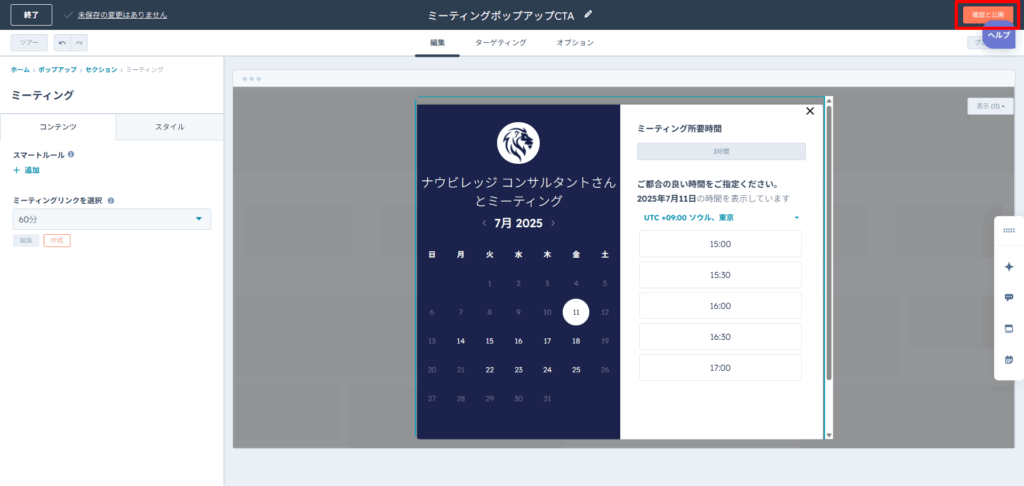Click the popup scrollbar down arrow

pos(829,435)
